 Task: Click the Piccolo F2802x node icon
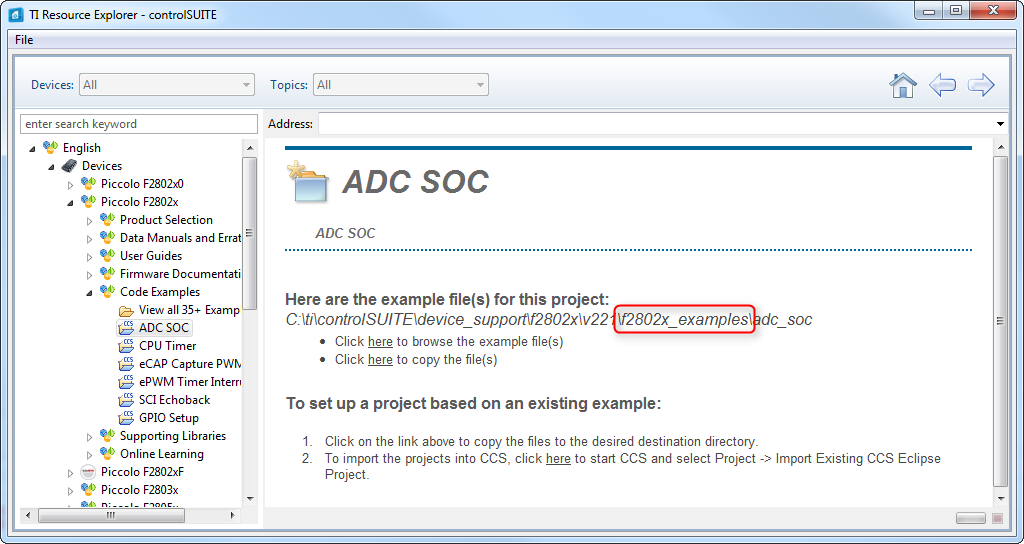[88, 202]
